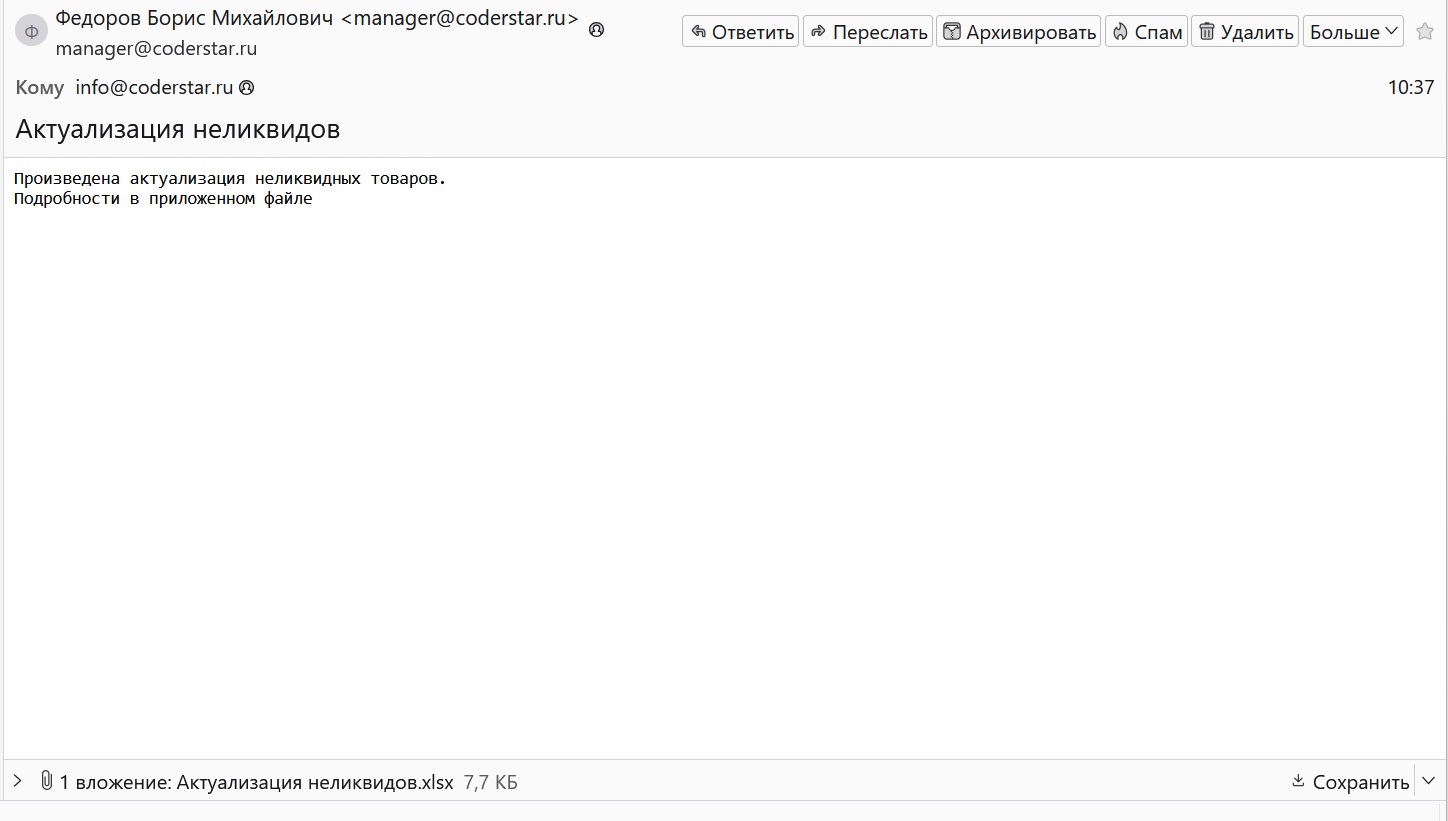Image resolution: width=1448 pixels, height=821 pixels.
Task: Archive the email with Архивировать
Action: tap(1018, 32)
